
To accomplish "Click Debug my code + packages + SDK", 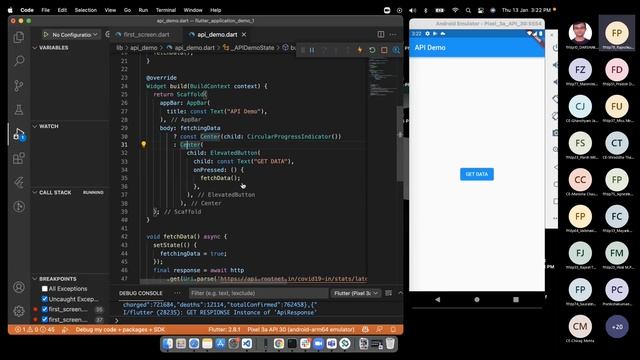I will (x=120, y=329).
